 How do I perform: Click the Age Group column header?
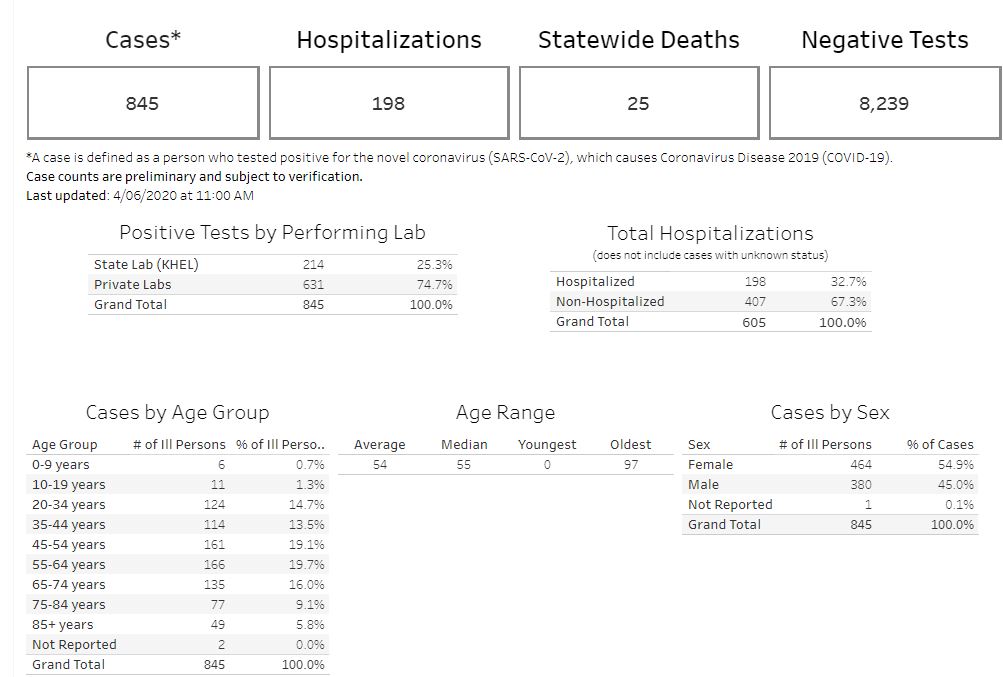(65, 445)
